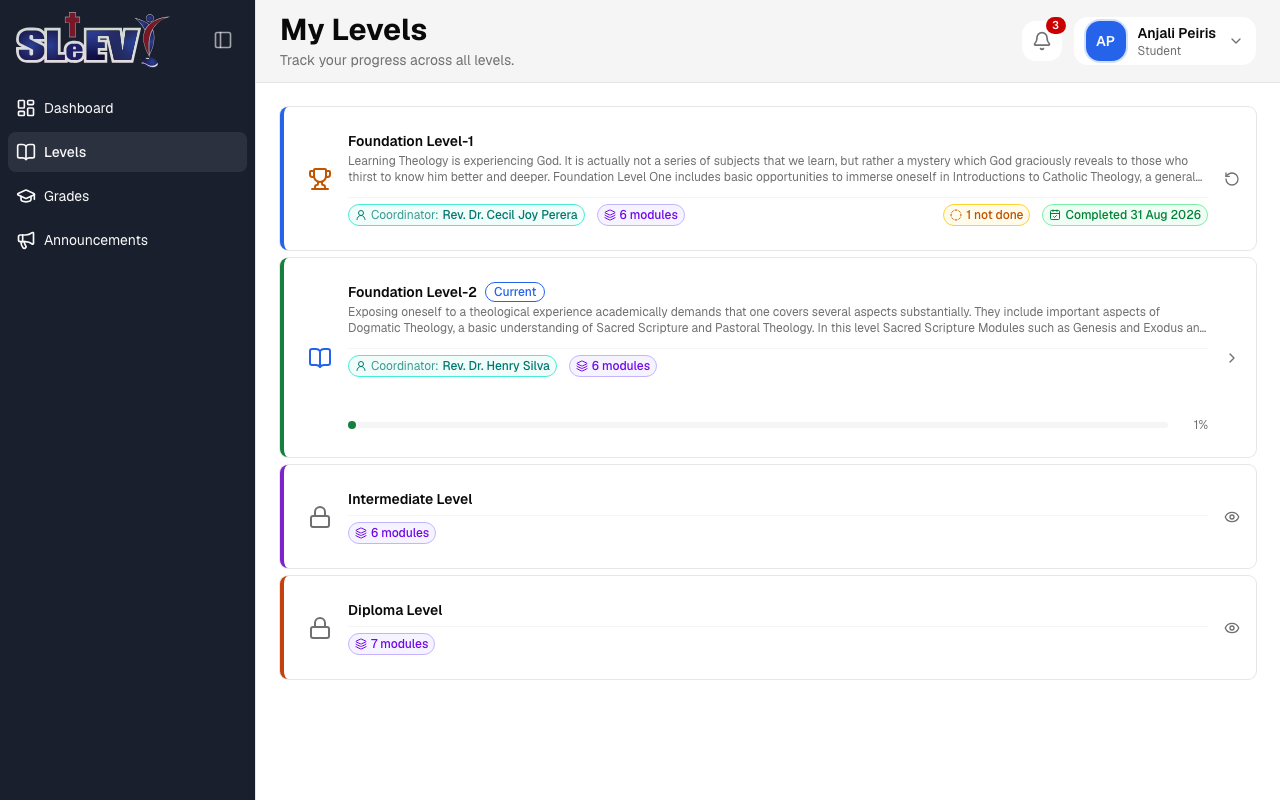The height and width of the screenshot is (800, 1280).
Task: Click the 'Student' role label
Action: click(1159, 51)
